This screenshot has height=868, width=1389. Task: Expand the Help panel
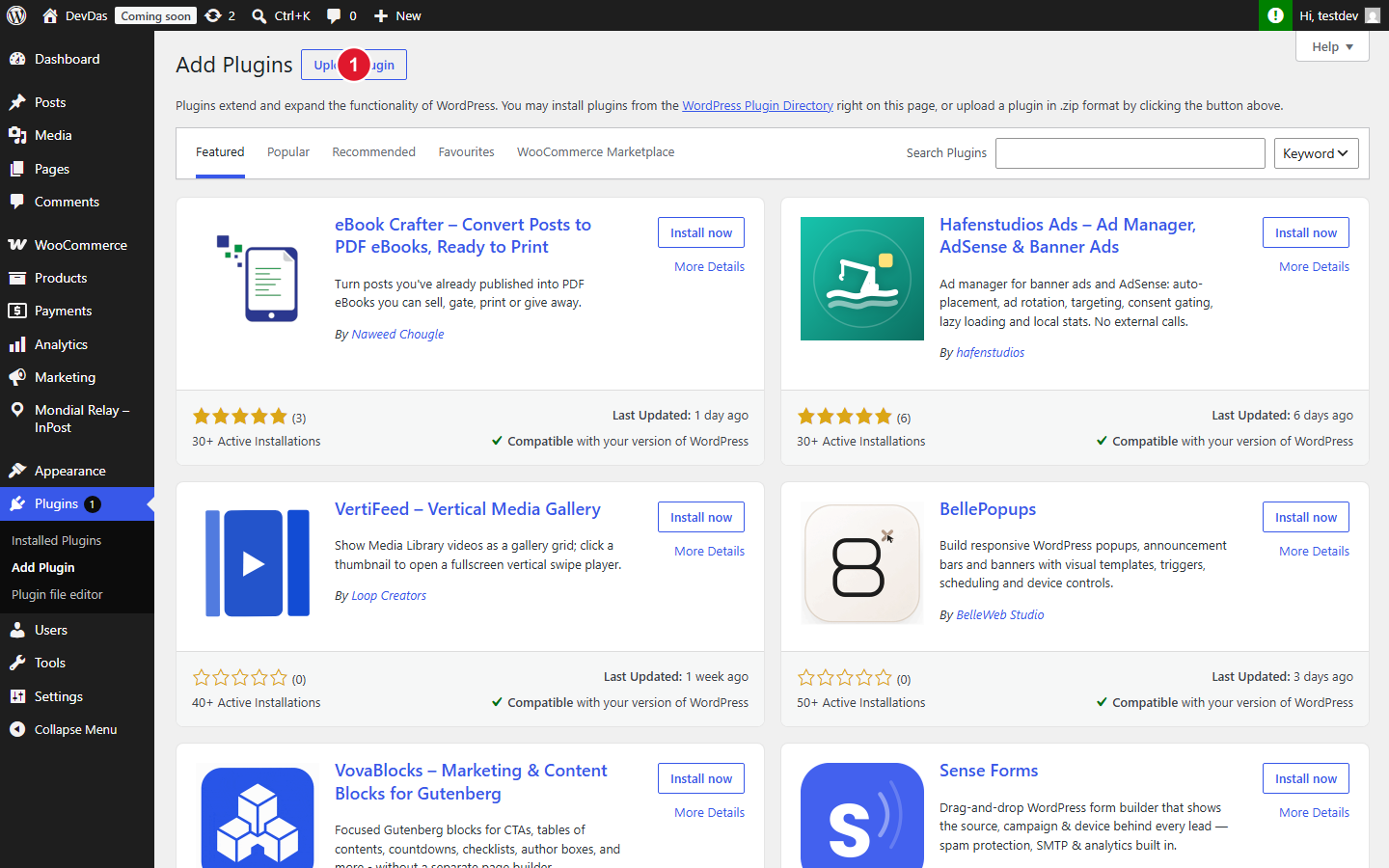(1332, 46)
